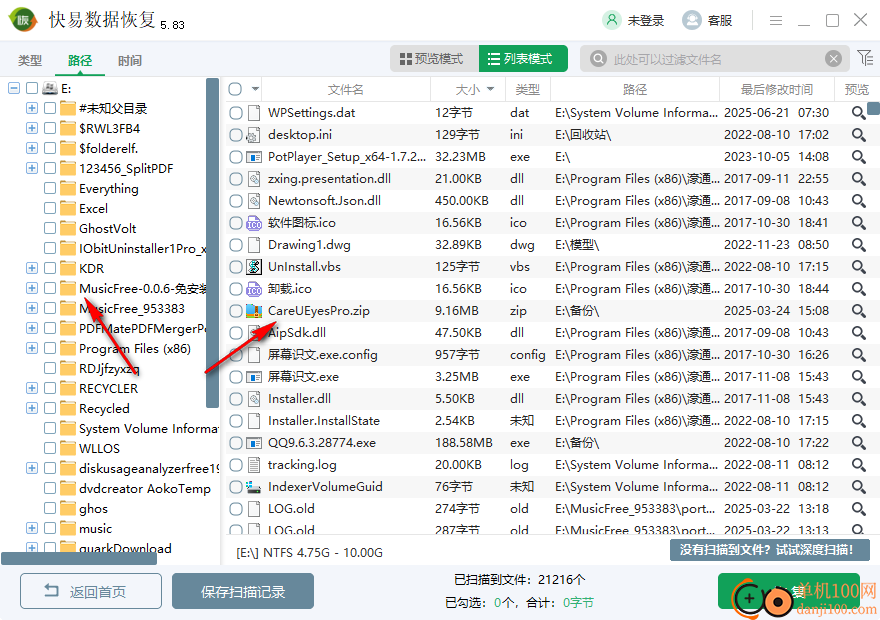Click the advanced filter funnel icon

[x=865, y=58]
